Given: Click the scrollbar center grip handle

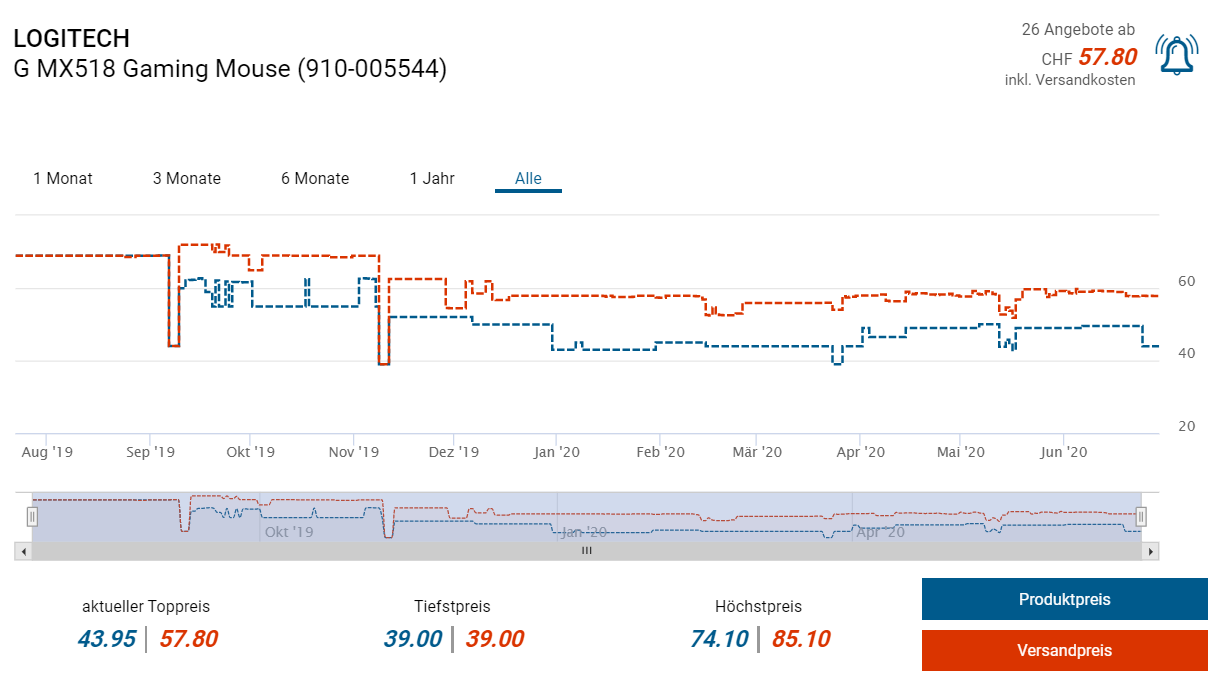Looking at the screenshot, I should (x=587, y=551).
